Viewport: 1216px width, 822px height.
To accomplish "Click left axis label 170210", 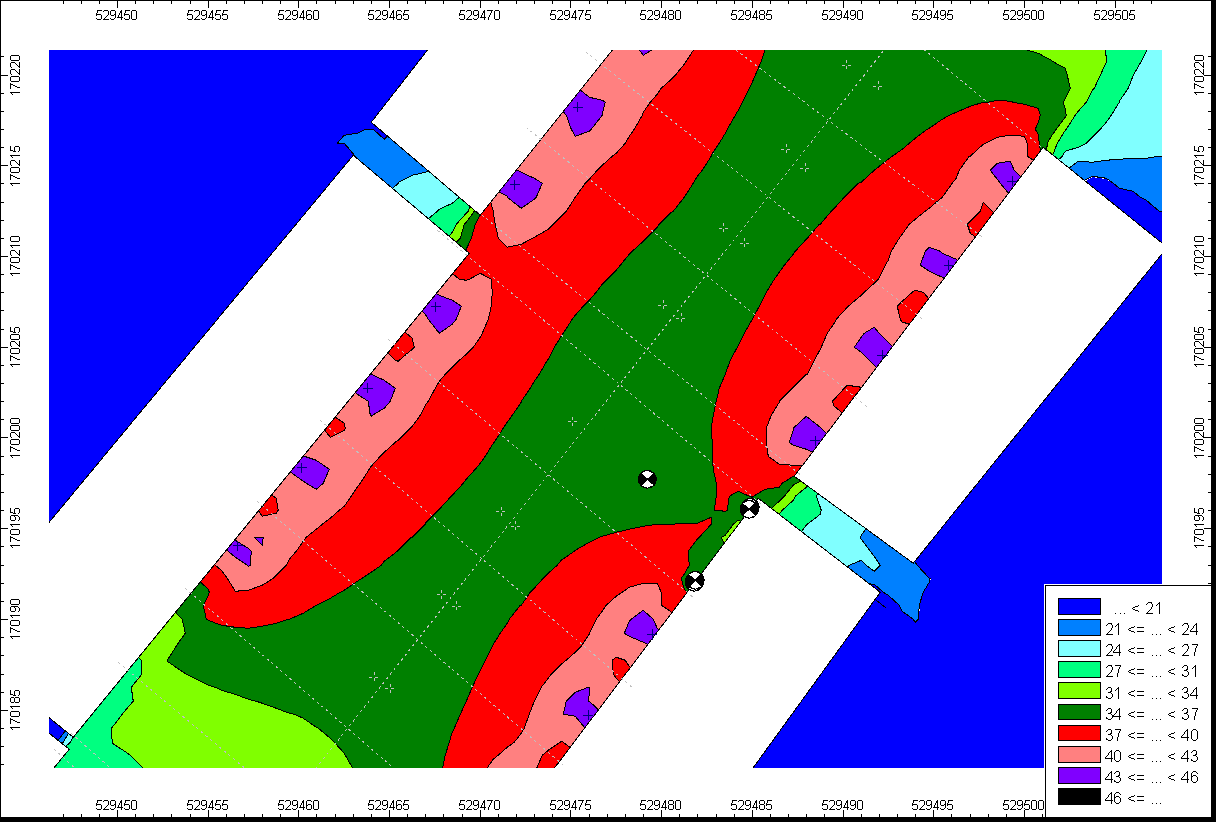I will pyautogui.click(x=16, y=256).
